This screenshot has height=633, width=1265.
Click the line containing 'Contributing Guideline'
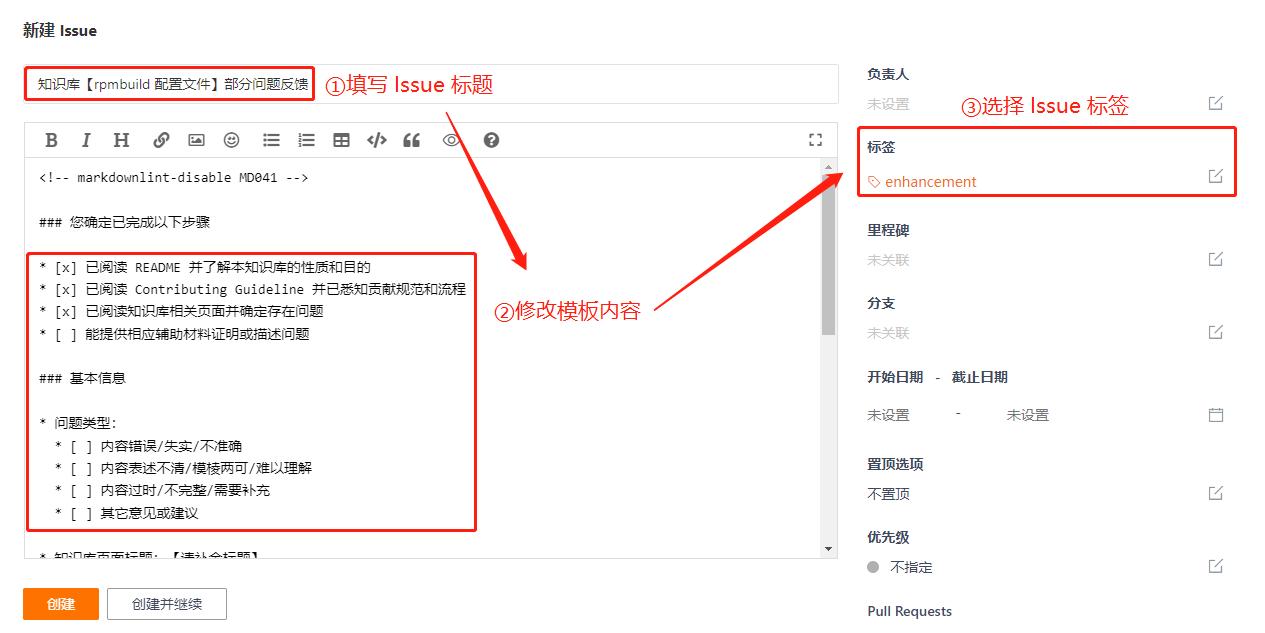(x=253, y=289)
